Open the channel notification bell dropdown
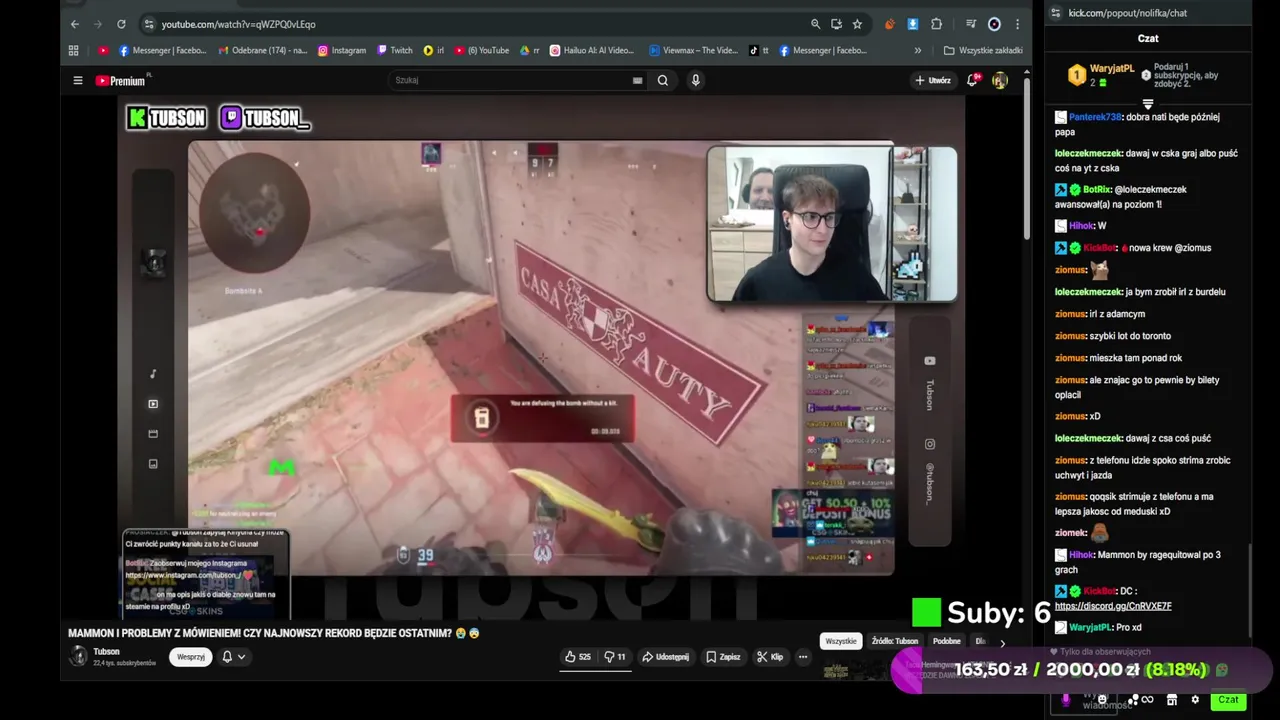This screenshot has height=720, width=1280. (233, 657)
